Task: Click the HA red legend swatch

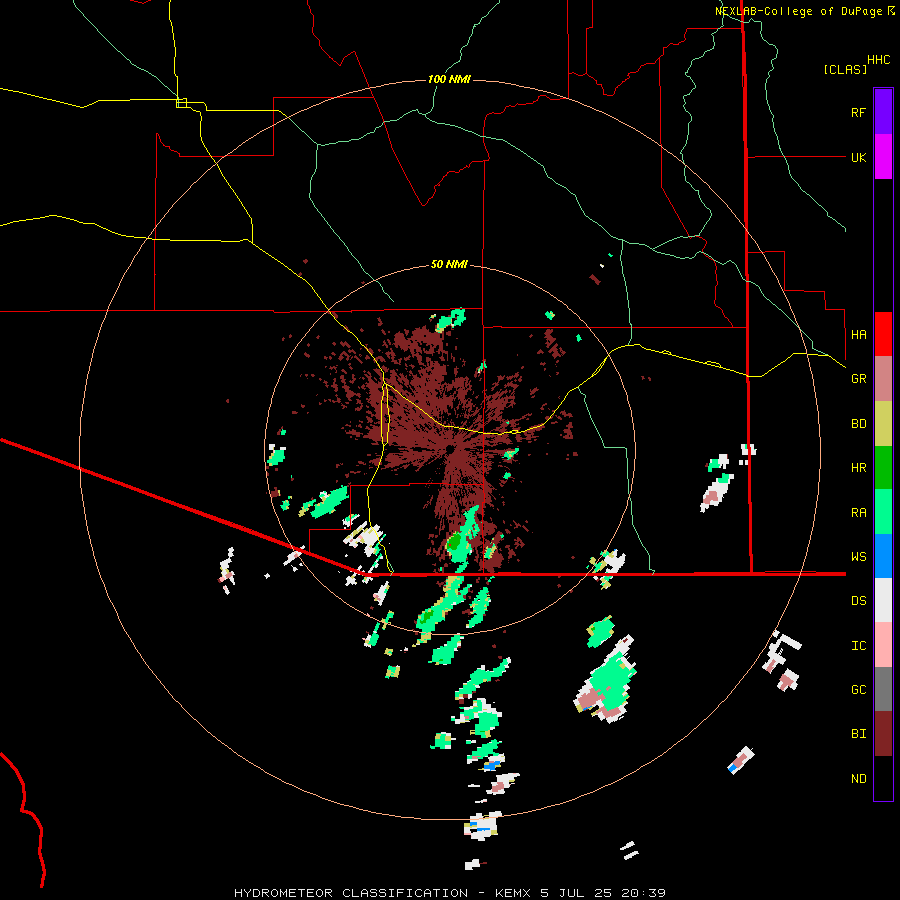Action: click(883, 334)
